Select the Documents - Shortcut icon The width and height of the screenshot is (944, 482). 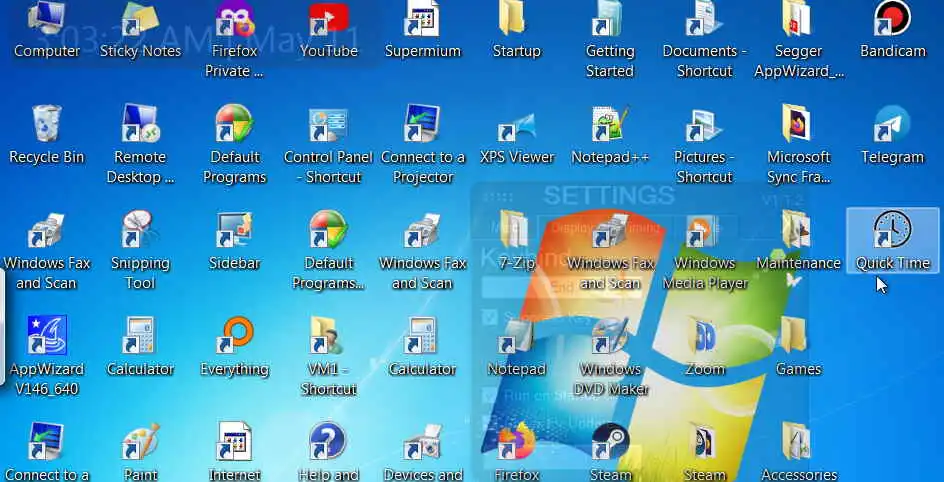click(x=704, y=20)
